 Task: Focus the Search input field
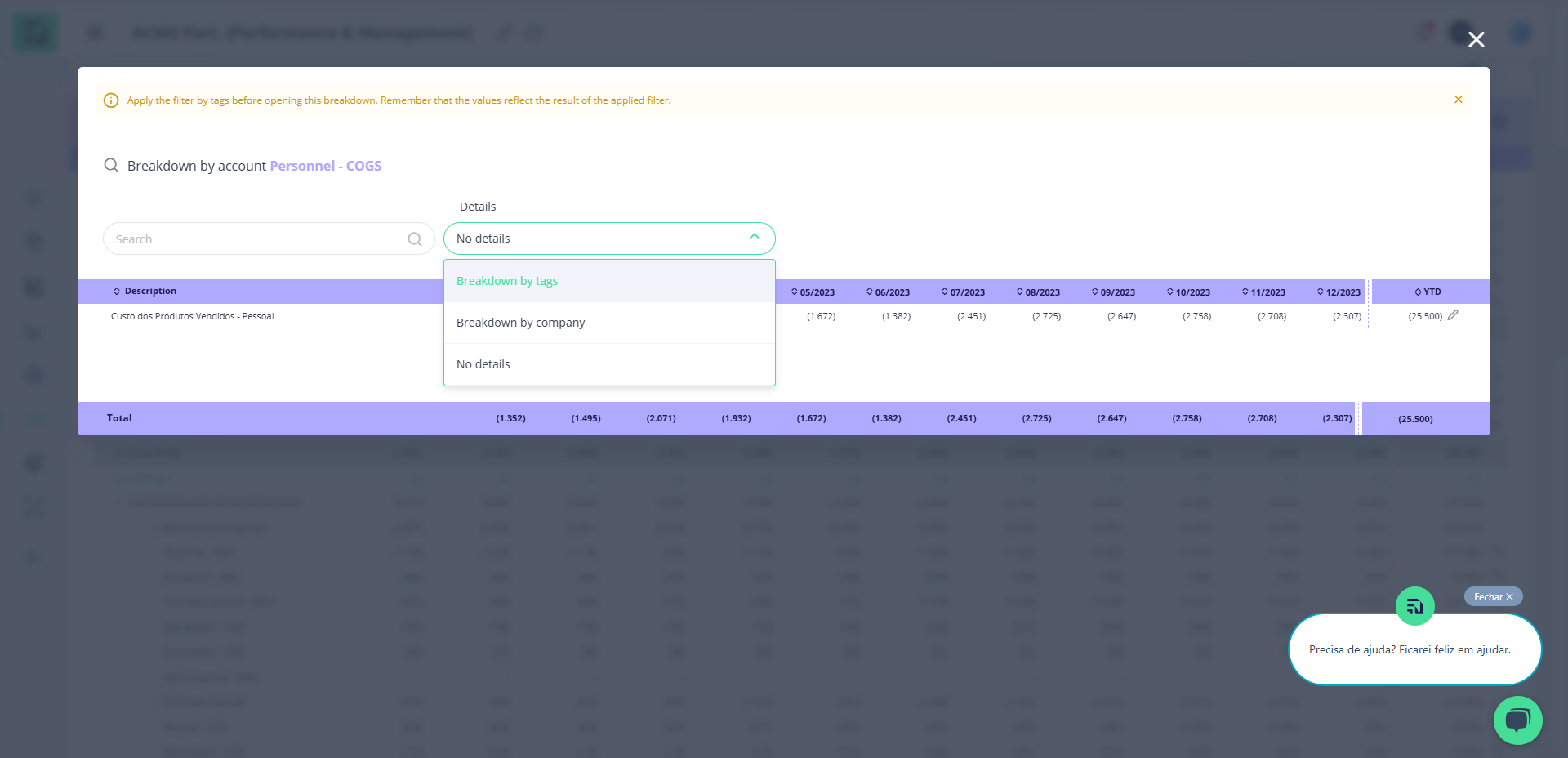(269, 239)
